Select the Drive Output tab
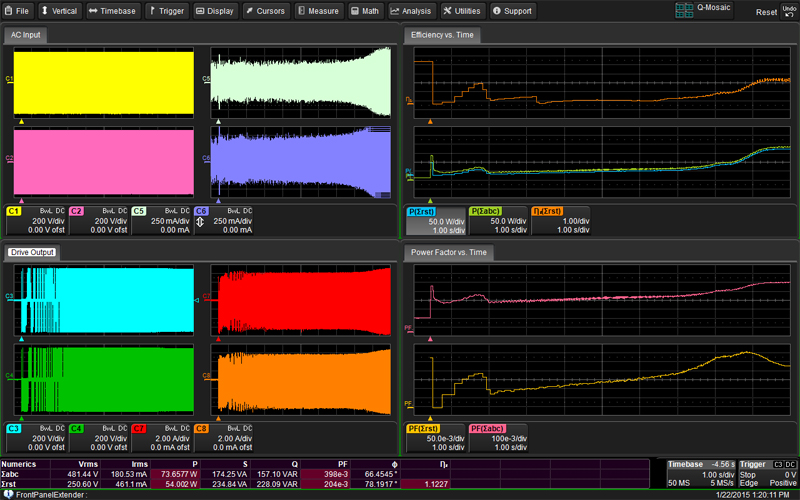The width and height of the screenshot is (800, 500). click(x=32, y=252)
